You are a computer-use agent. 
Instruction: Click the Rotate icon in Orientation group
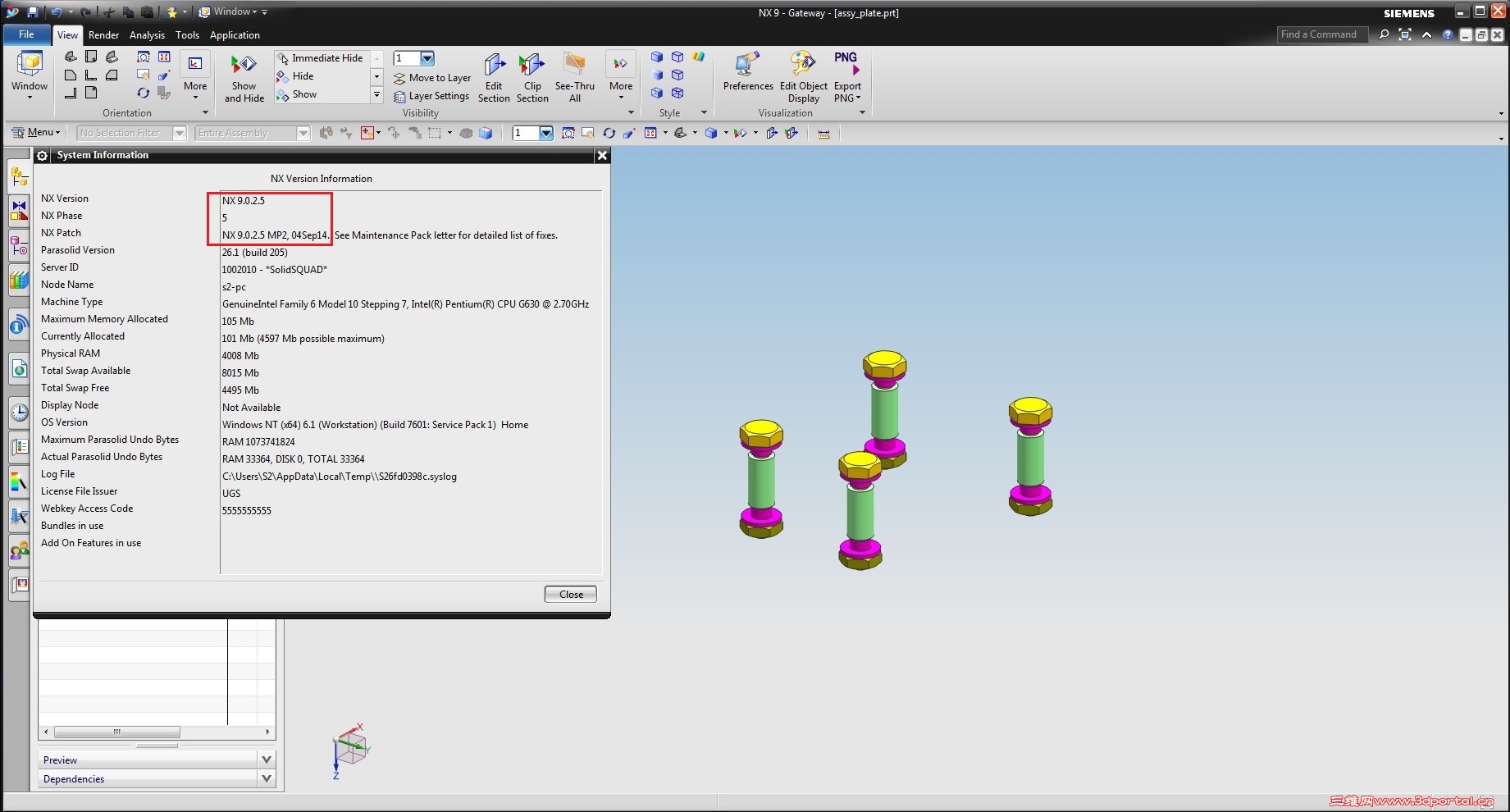(144, 93)
